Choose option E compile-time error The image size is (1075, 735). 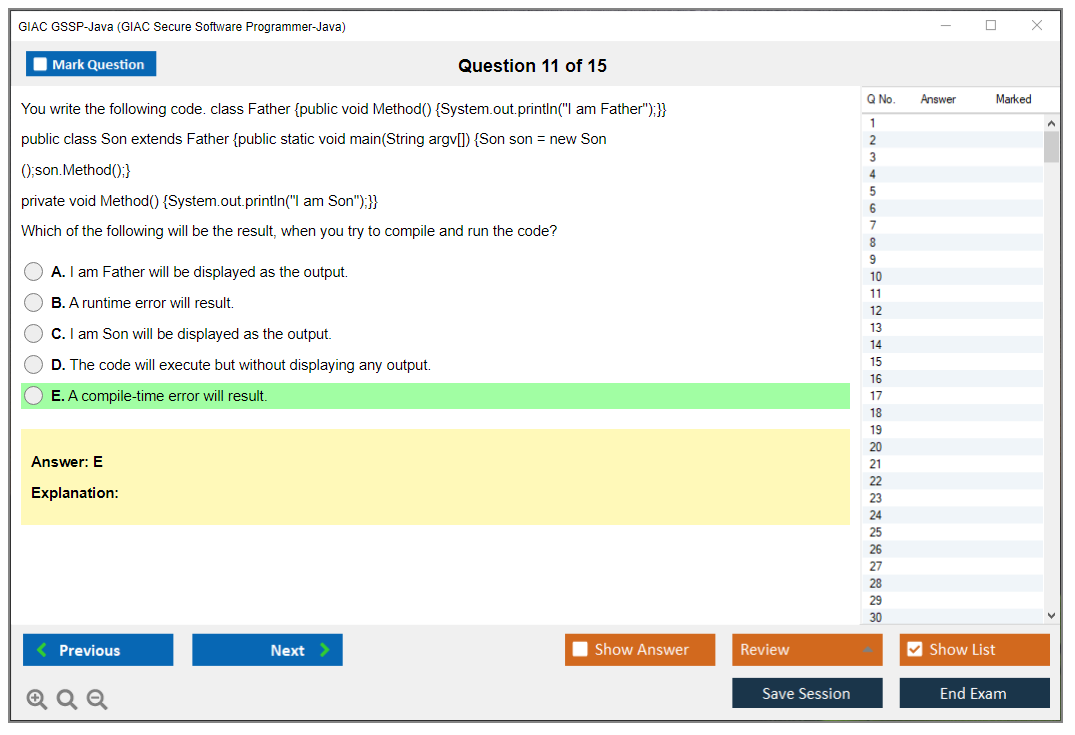[34, 396]
